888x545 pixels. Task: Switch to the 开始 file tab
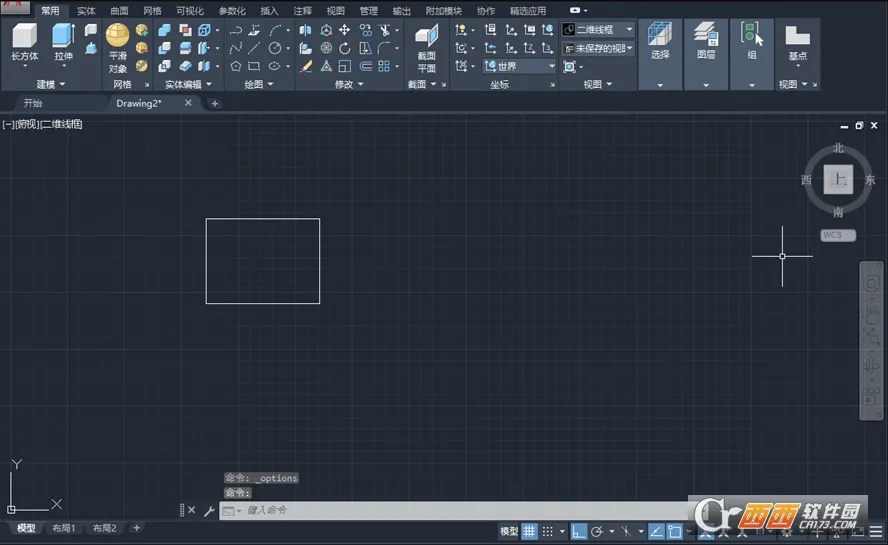(33, 103)
